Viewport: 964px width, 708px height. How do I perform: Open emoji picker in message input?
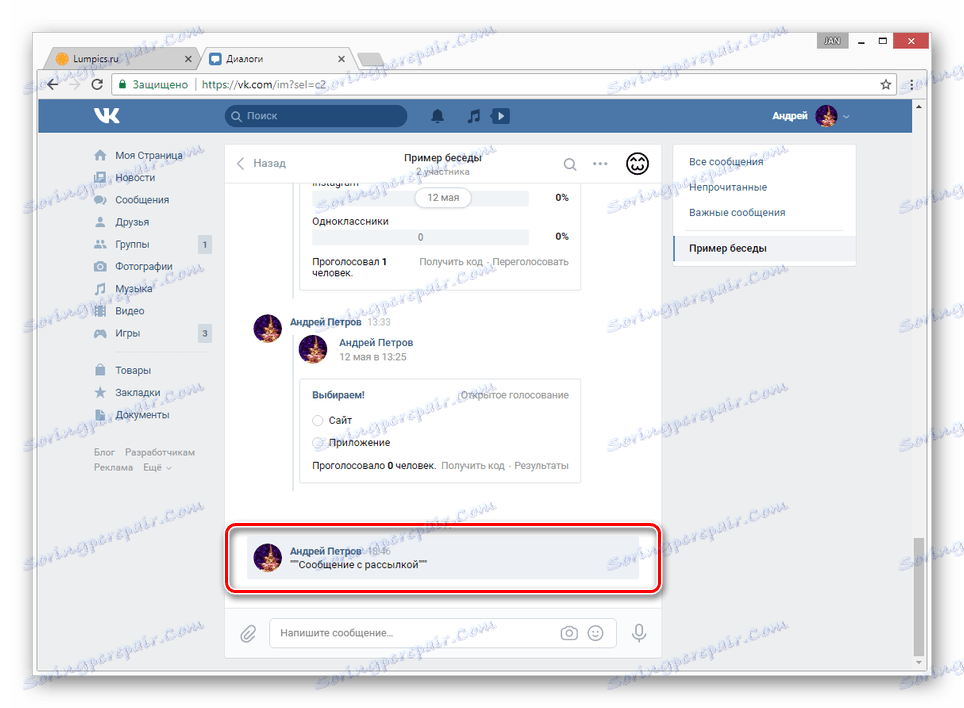click(x=596, y=633)
